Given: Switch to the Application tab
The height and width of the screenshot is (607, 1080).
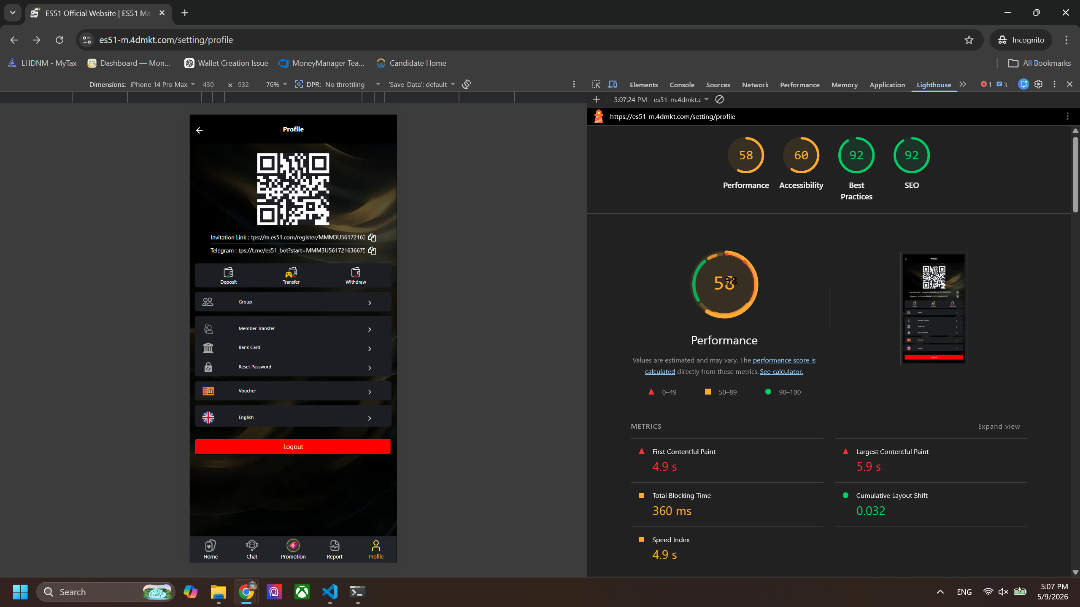Looking at the screenshot, I should coord(887,84).
